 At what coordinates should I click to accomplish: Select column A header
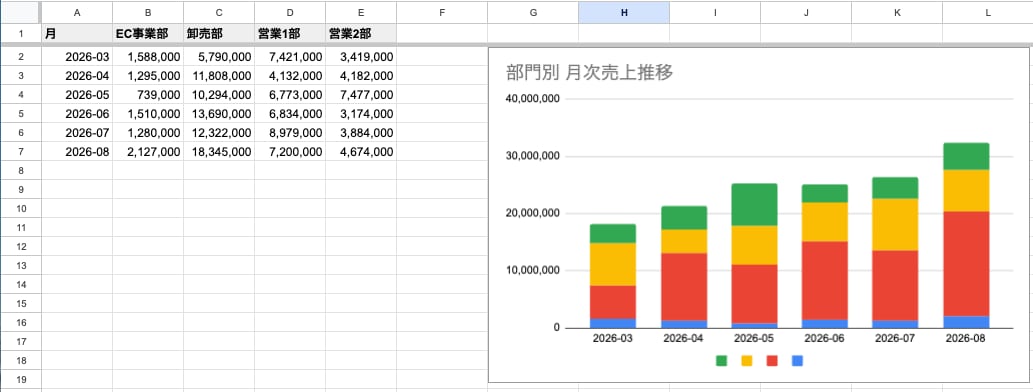pos(77,12)
